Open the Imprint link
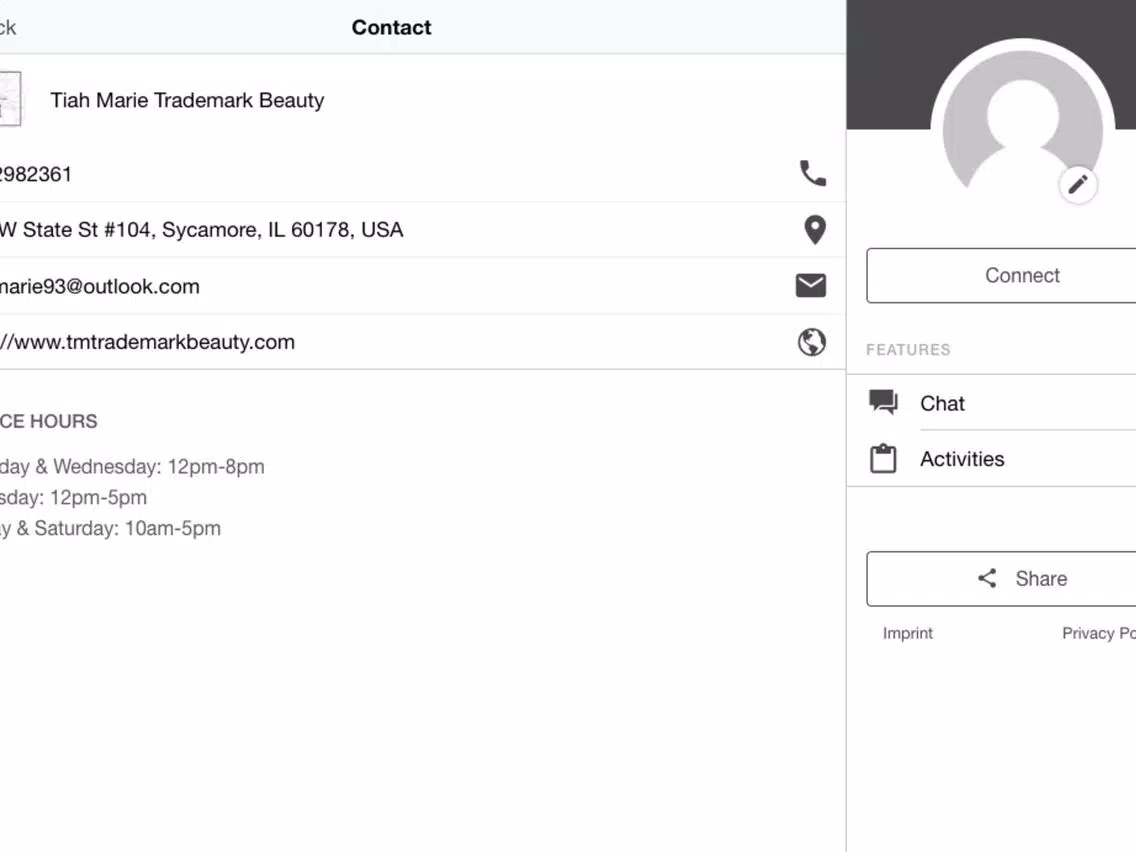Screen dimensions: 1136x852 (907, 633)
